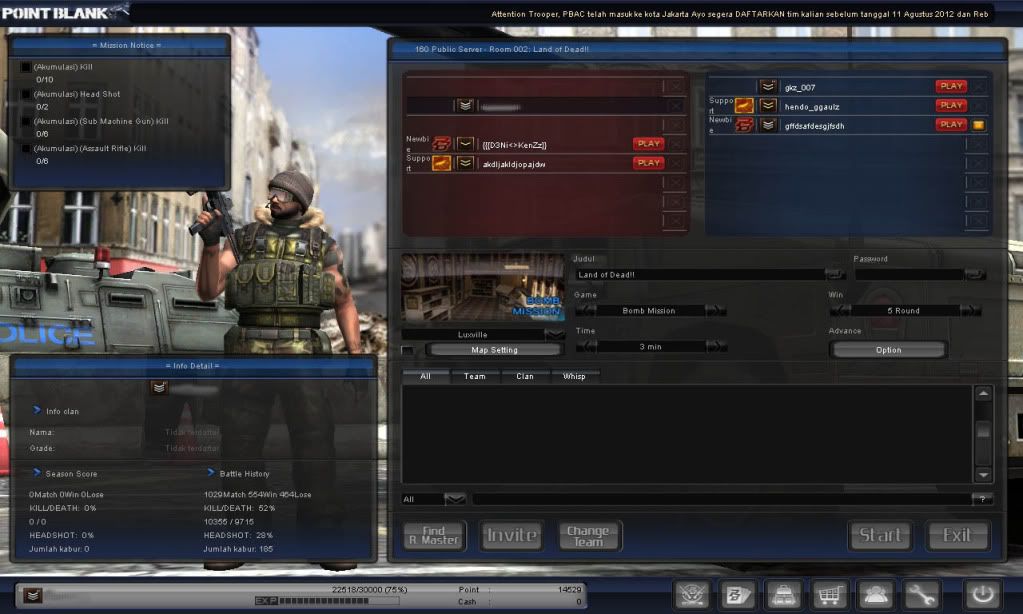Toggle (Sub Machine Gun) Kill mission checkbox
The width and height of the screenshot is (1023, 614).
tap(25, 121)
